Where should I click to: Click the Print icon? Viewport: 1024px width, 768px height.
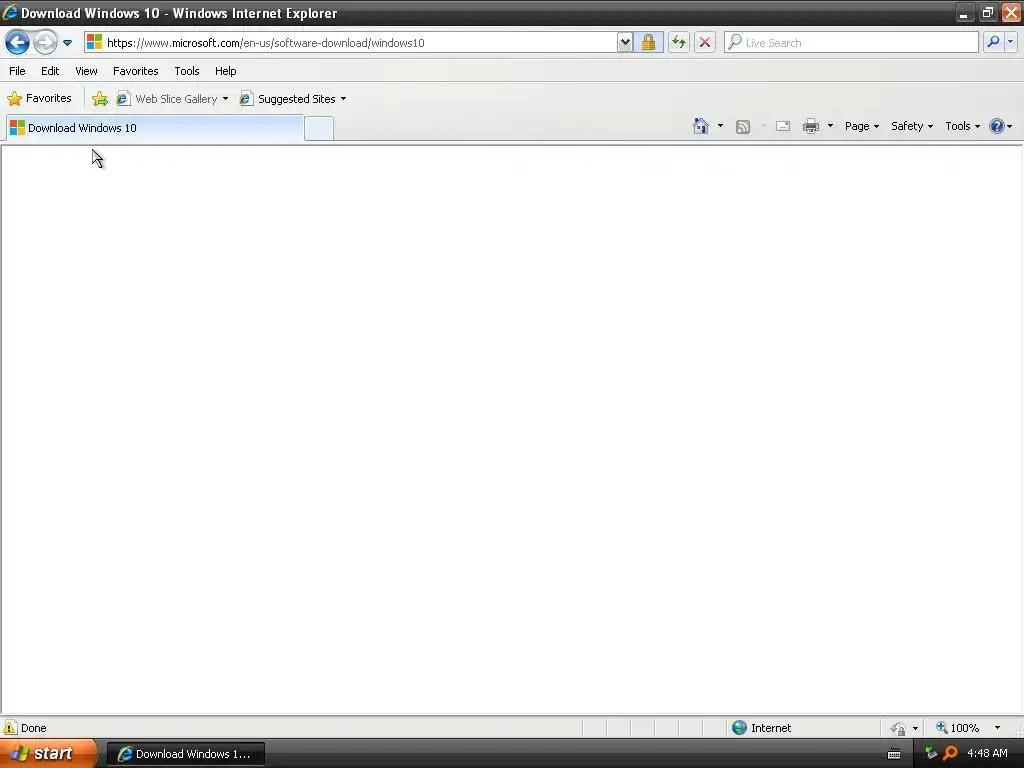tap(810, 126)
